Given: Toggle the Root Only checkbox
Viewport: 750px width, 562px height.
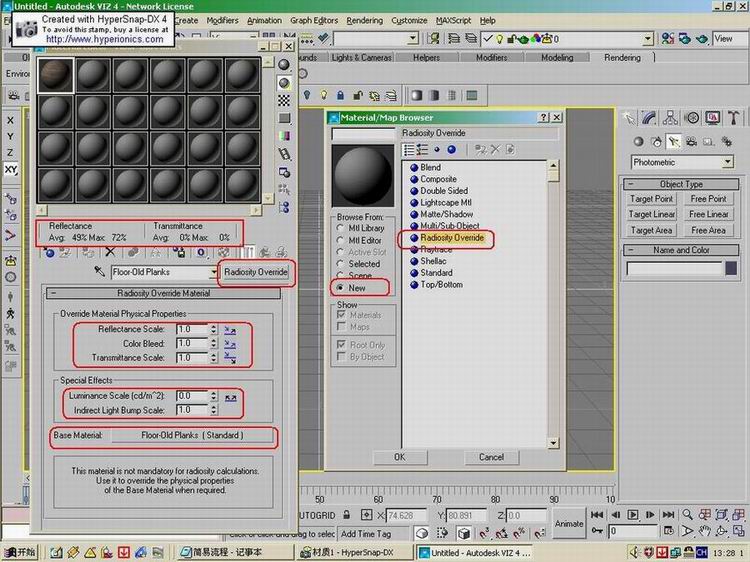Looking at the screenshot, I should tap(341, 344).
